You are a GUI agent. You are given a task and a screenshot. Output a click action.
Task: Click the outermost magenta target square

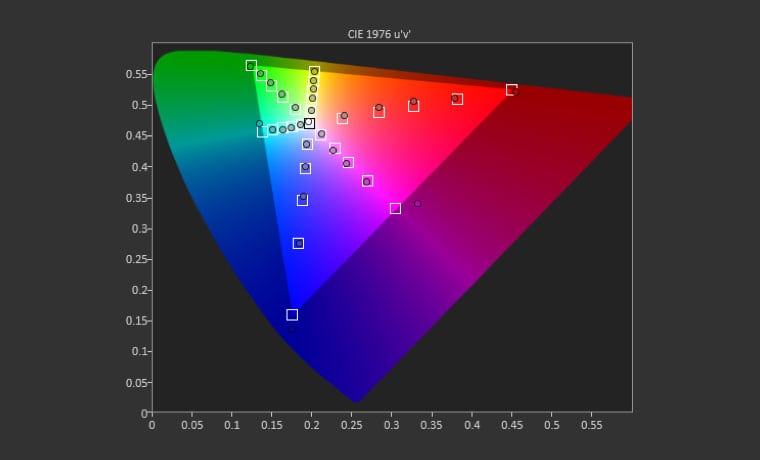click(x=395, y=208)
